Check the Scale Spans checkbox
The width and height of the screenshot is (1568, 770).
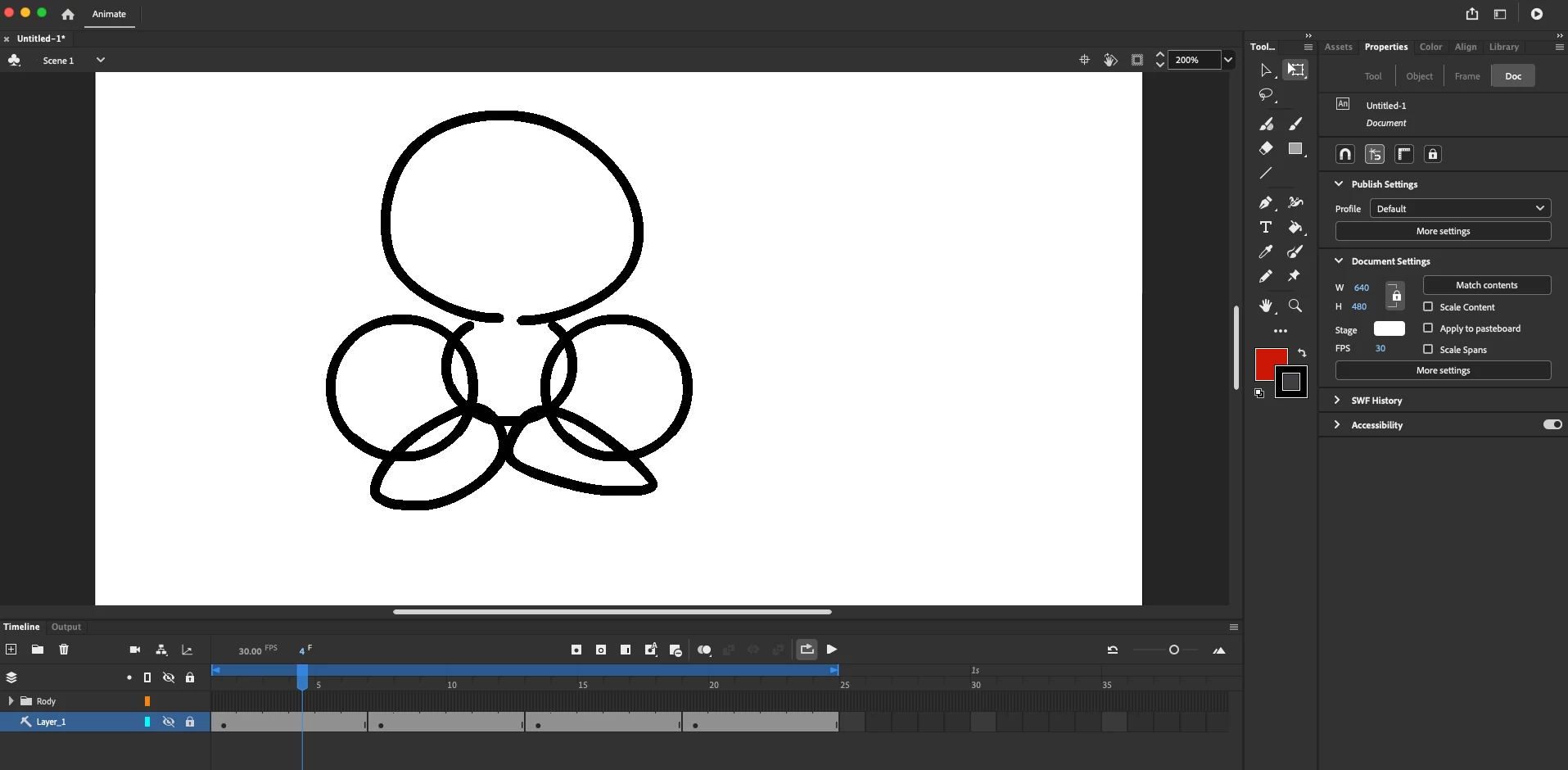coord(1428,349)
